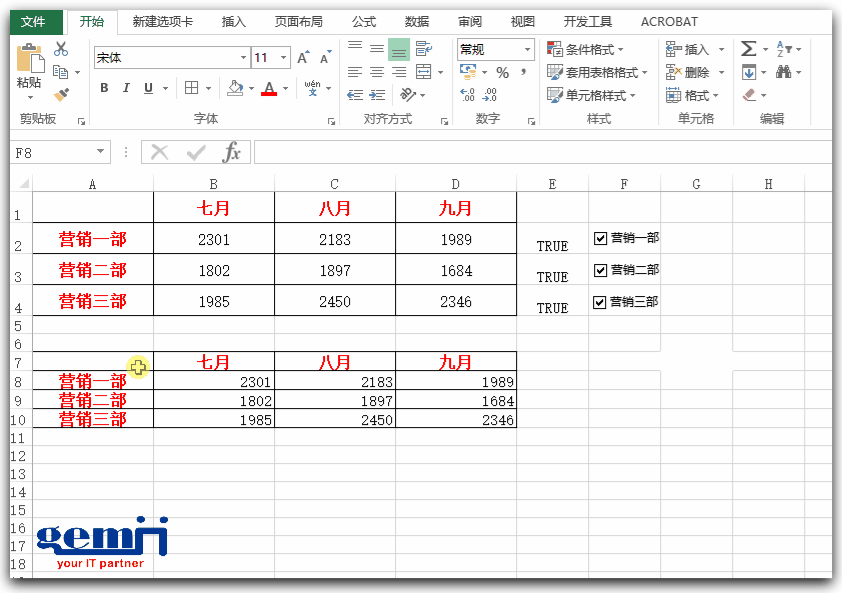Open the Font Color red swatch
Screen dimensions: 842x593
[x=270, y=89]
